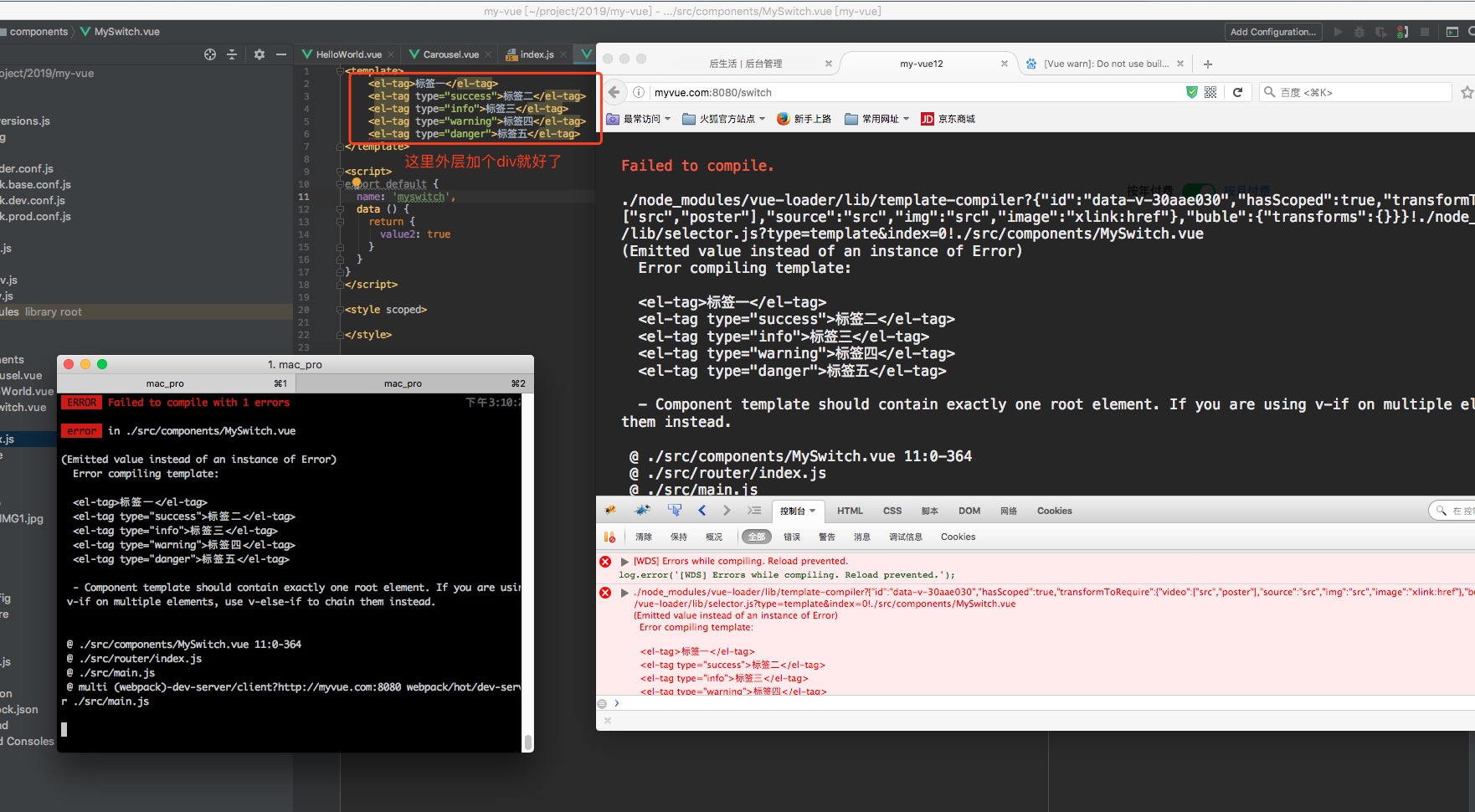Switch to the Carousel.vue editor tab
This screenshot has width=1475, height=812.
(450, 54)
